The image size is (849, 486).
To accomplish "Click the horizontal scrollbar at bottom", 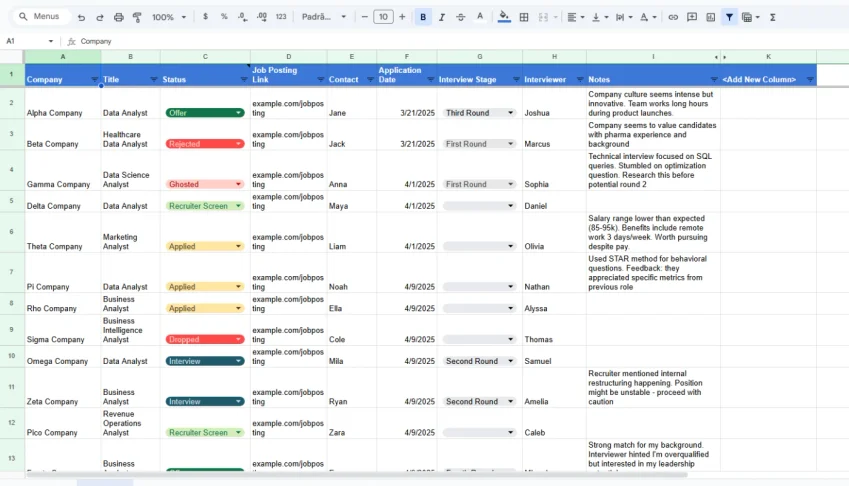I will (356, 475).
